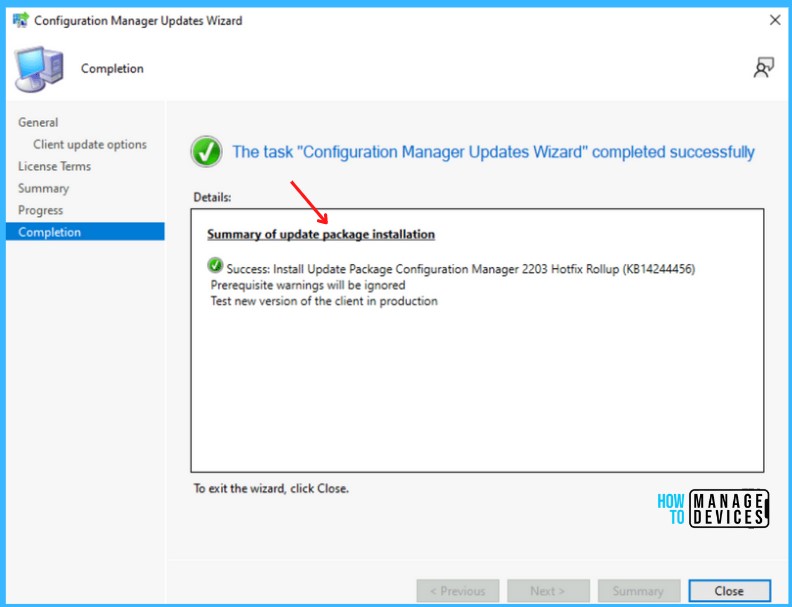Click the Close button to exit wizard

(729, 590)
